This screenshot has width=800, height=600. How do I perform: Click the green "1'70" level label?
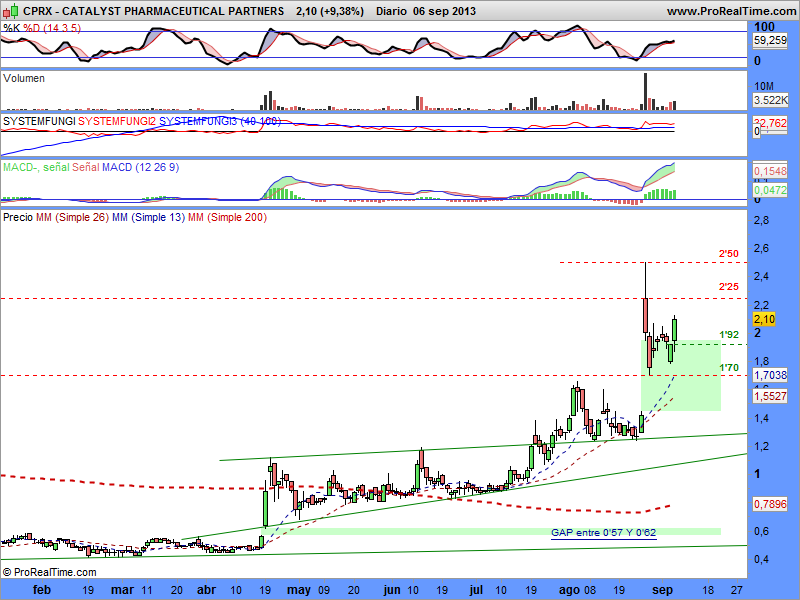pyautogui.click(x=729, y=368)
